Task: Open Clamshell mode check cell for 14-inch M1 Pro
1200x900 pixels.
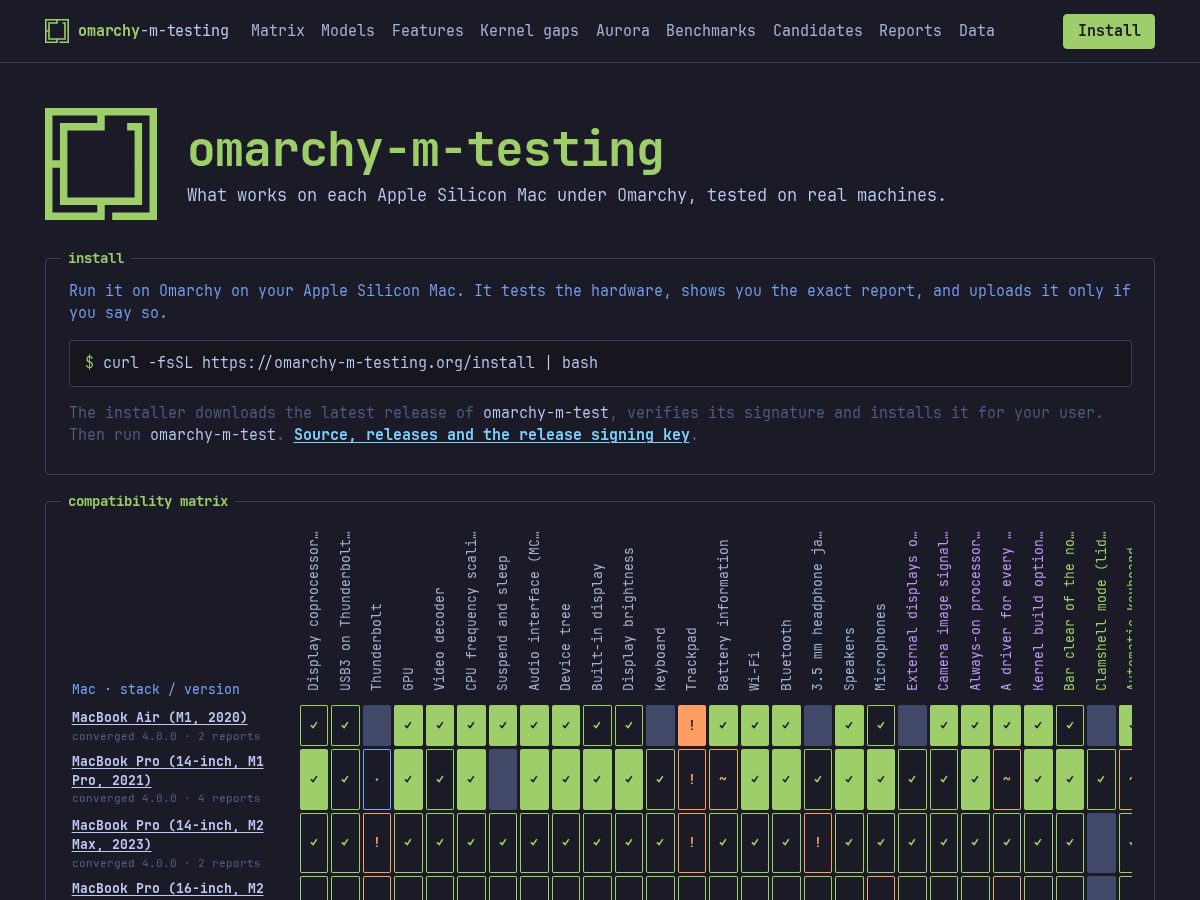Action: [1101, 779]
